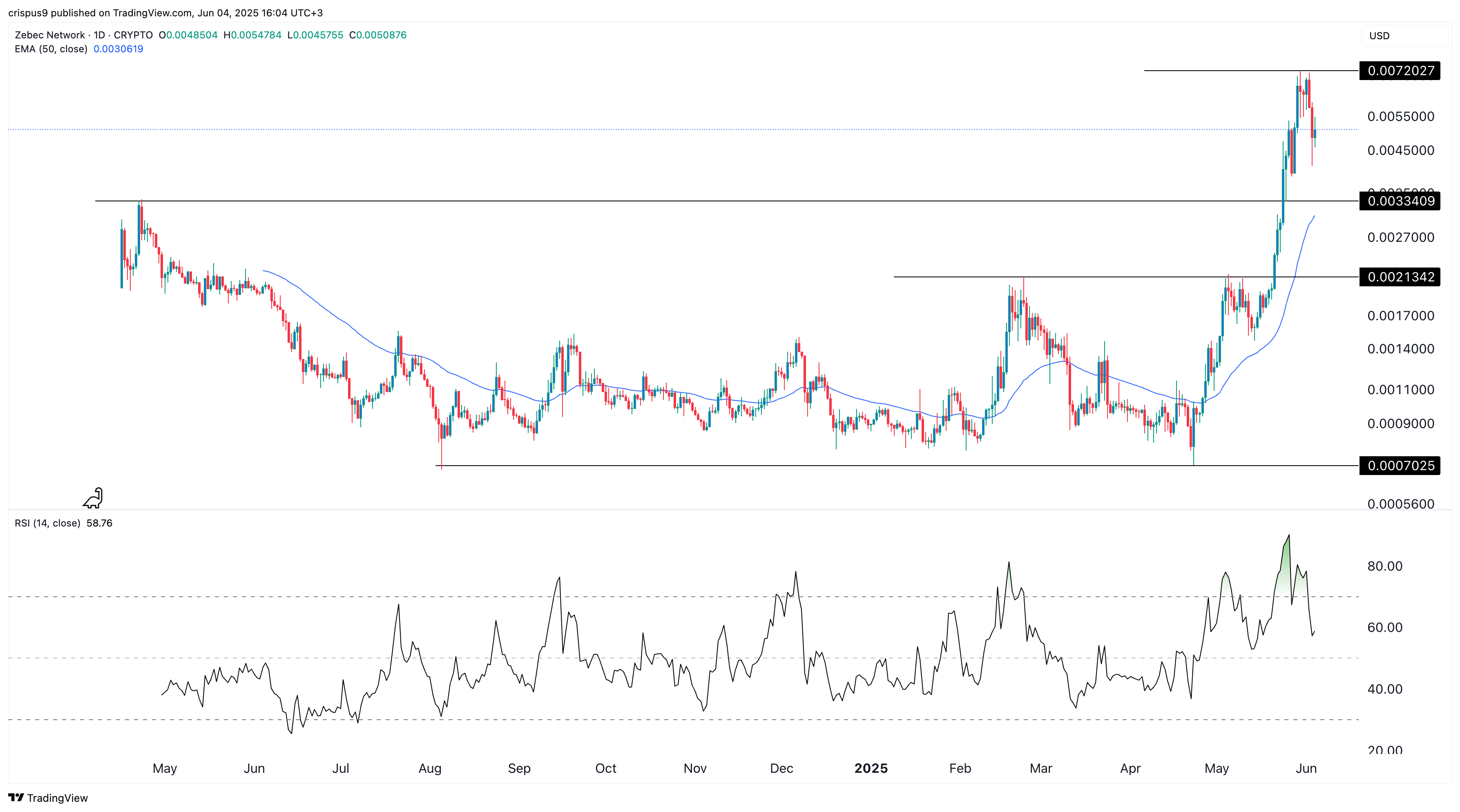This screenshot has width=1460, height=812.
Task: Click the 0.0011000 price axis tick
Action: click(1401, 390)
